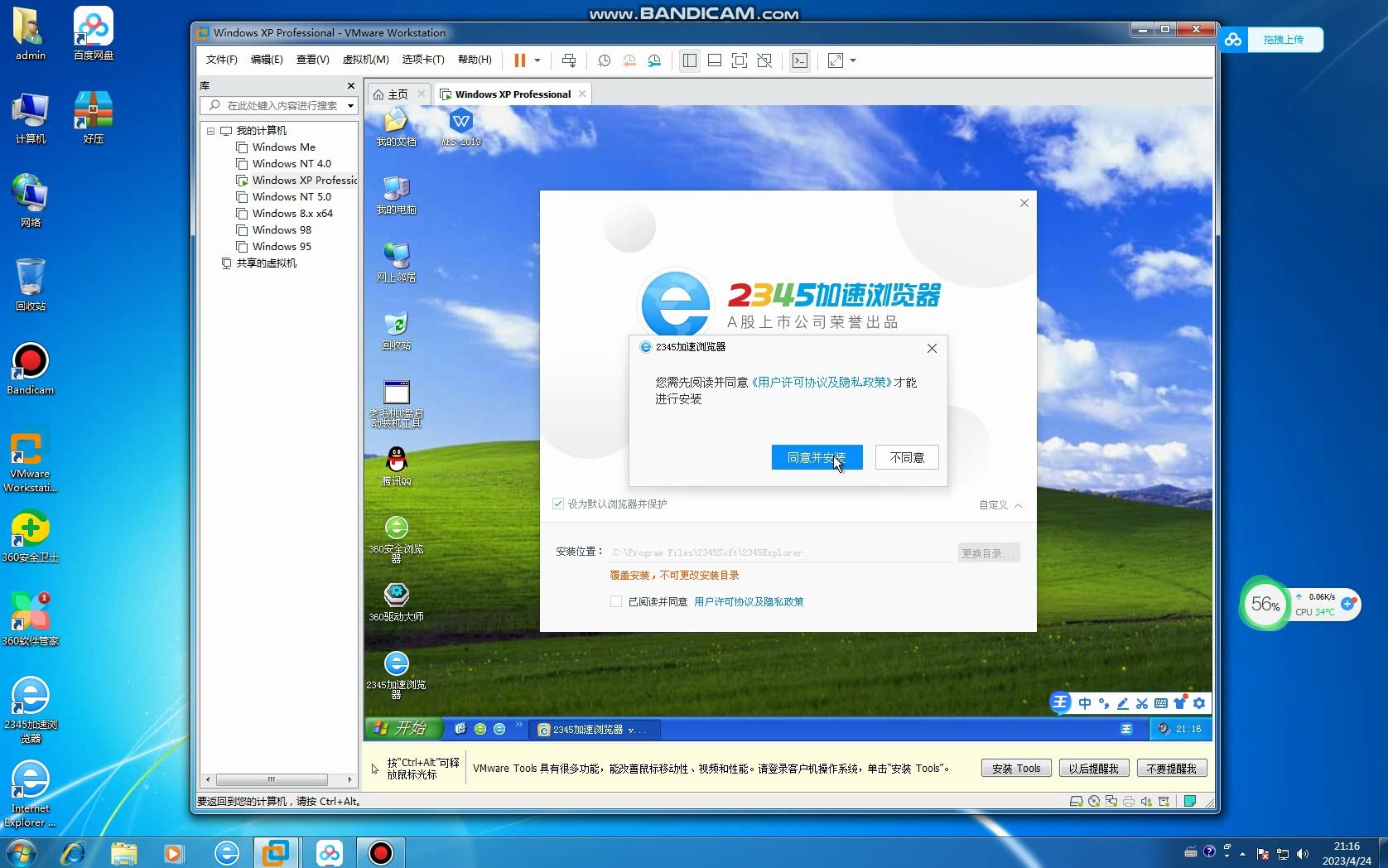Click the install path input field
The height and width of the screenshot is (868, 1388).
coord(782,552)
